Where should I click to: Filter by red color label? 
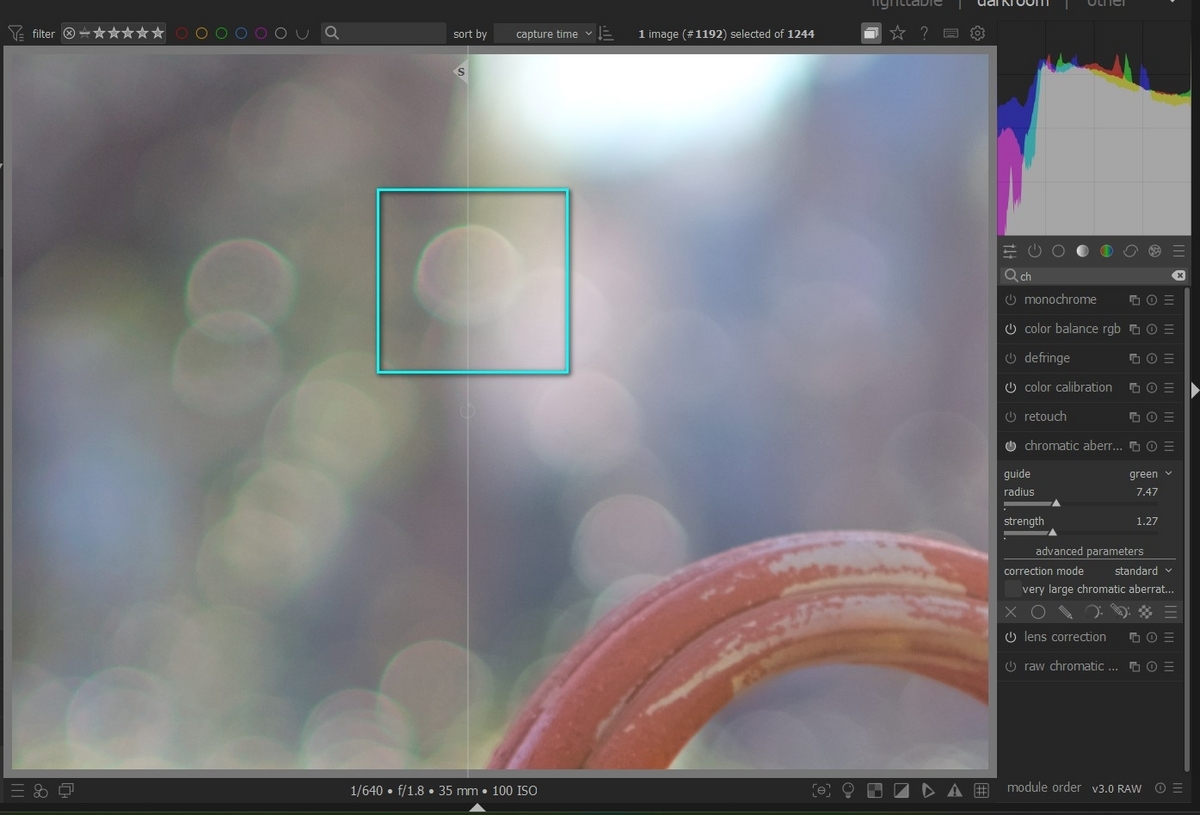click(x=182, y=34)
